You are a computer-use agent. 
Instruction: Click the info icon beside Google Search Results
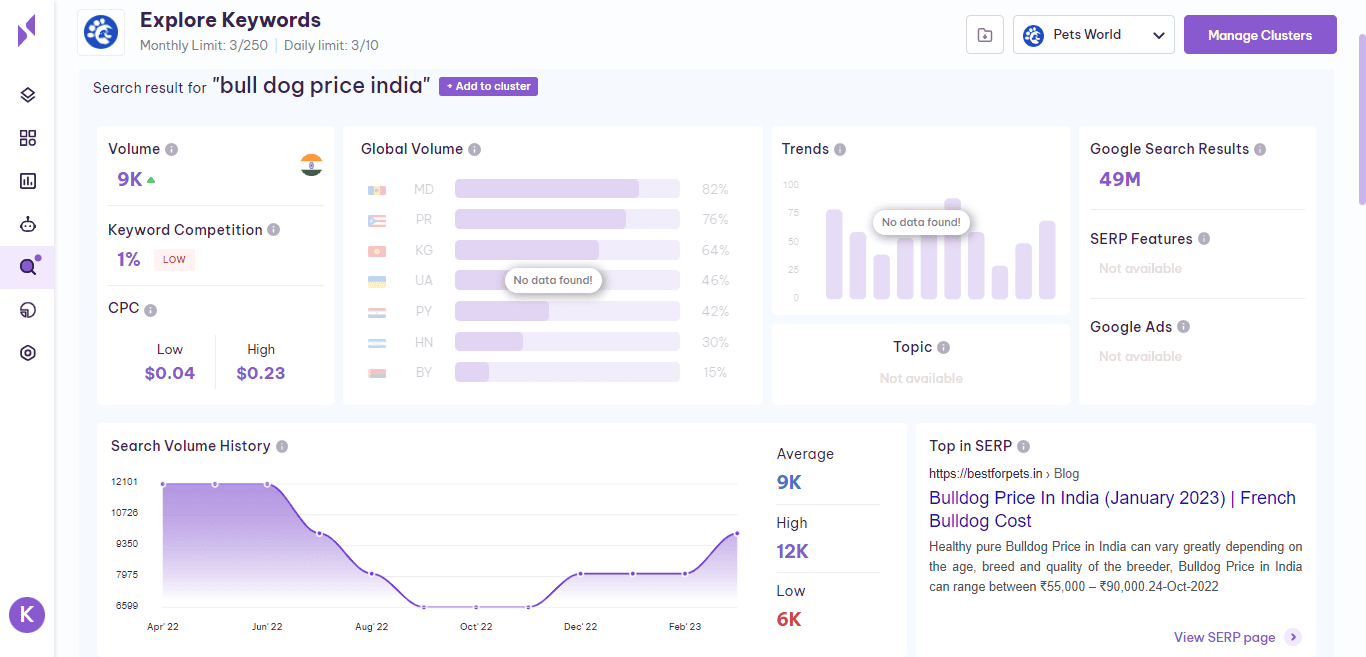click(1260, 149)
